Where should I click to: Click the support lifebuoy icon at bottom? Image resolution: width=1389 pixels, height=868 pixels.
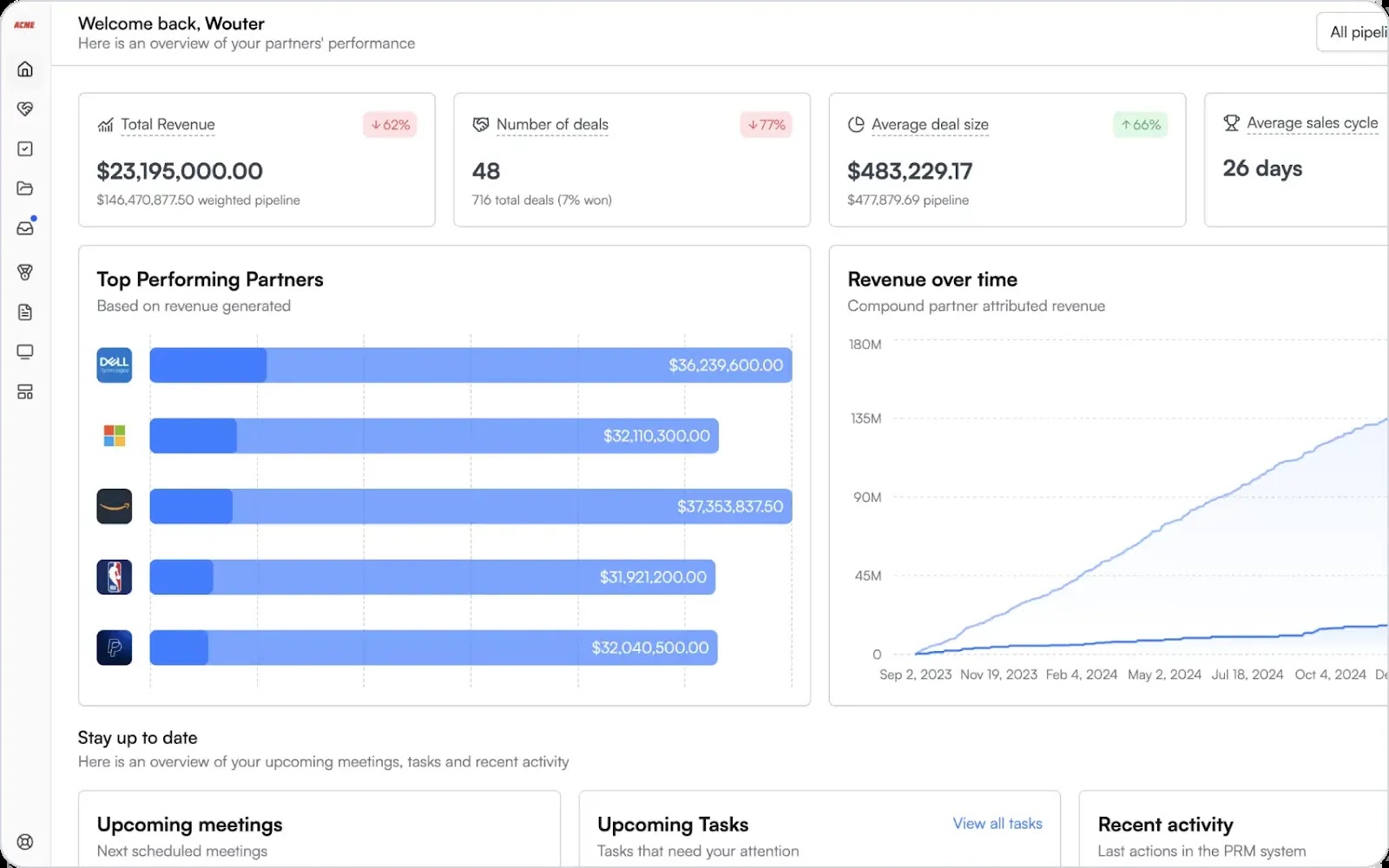(25, 841)
